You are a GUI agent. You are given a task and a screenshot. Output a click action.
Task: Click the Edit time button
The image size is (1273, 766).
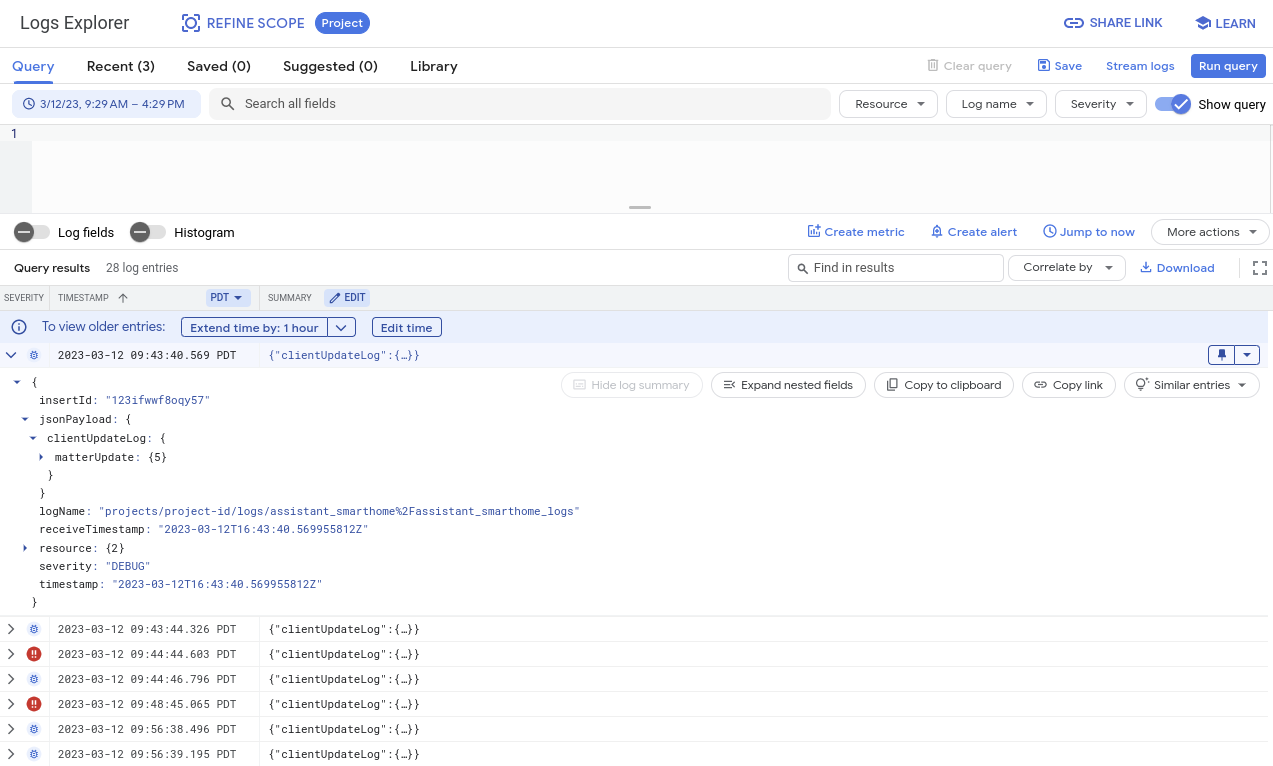pyautogui.click(x=406, y=327)
